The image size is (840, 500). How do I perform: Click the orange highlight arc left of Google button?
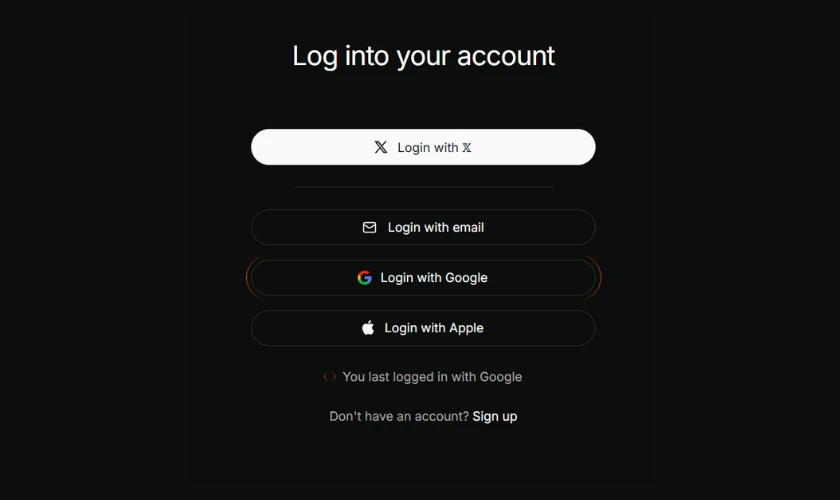pyautogui.click(x=248, y=278)
